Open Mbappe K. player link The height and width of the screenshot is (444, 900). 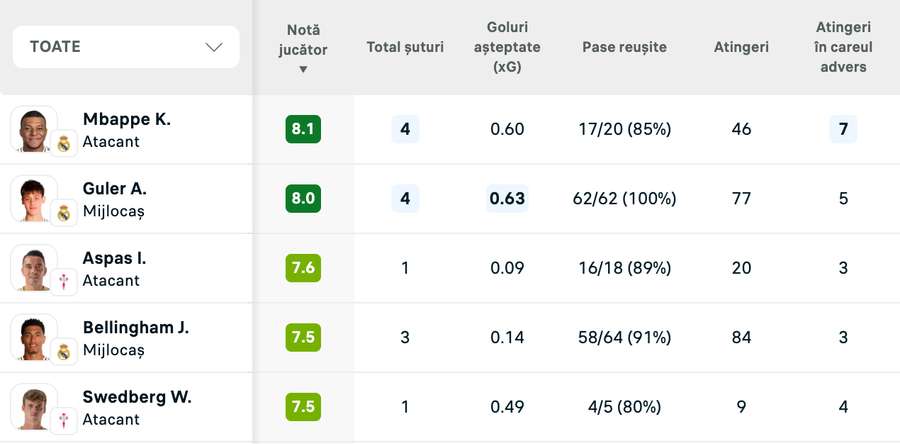pyautogui.click(x=126, y=119)
